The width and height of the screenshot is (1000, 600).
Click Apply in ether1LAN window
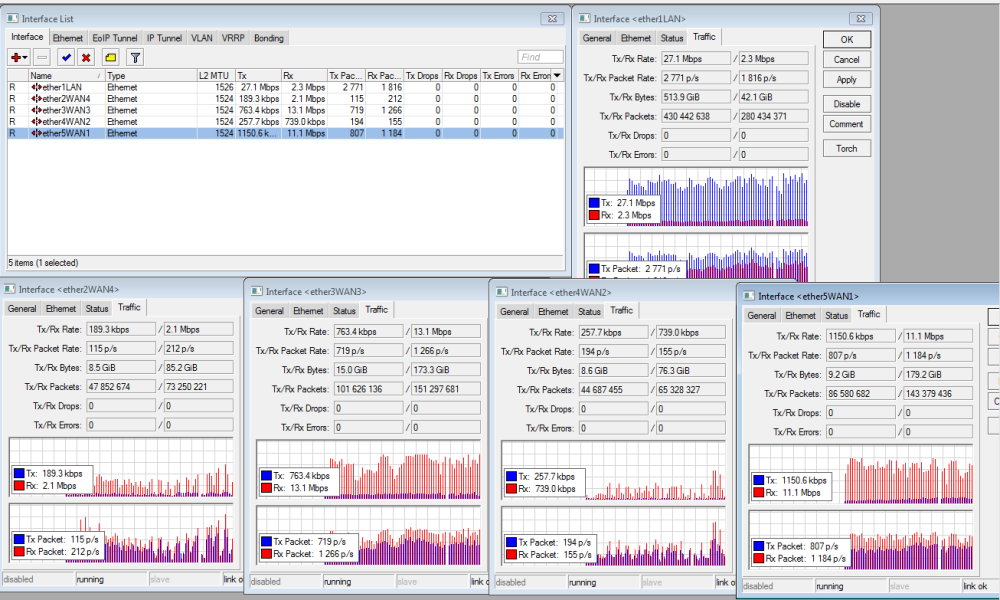pos(846,80)
